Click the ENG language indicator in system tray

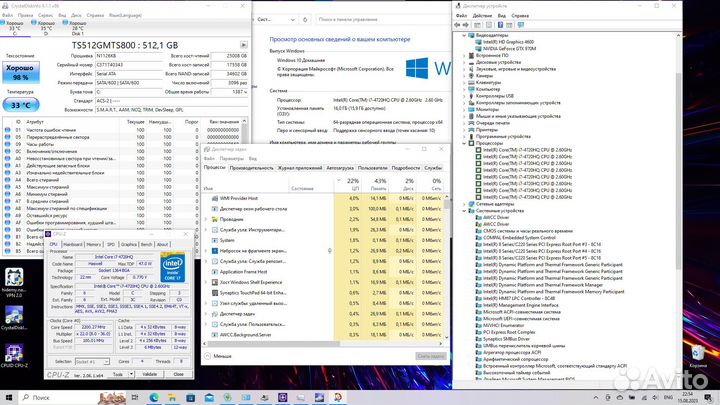pos(668,398)
